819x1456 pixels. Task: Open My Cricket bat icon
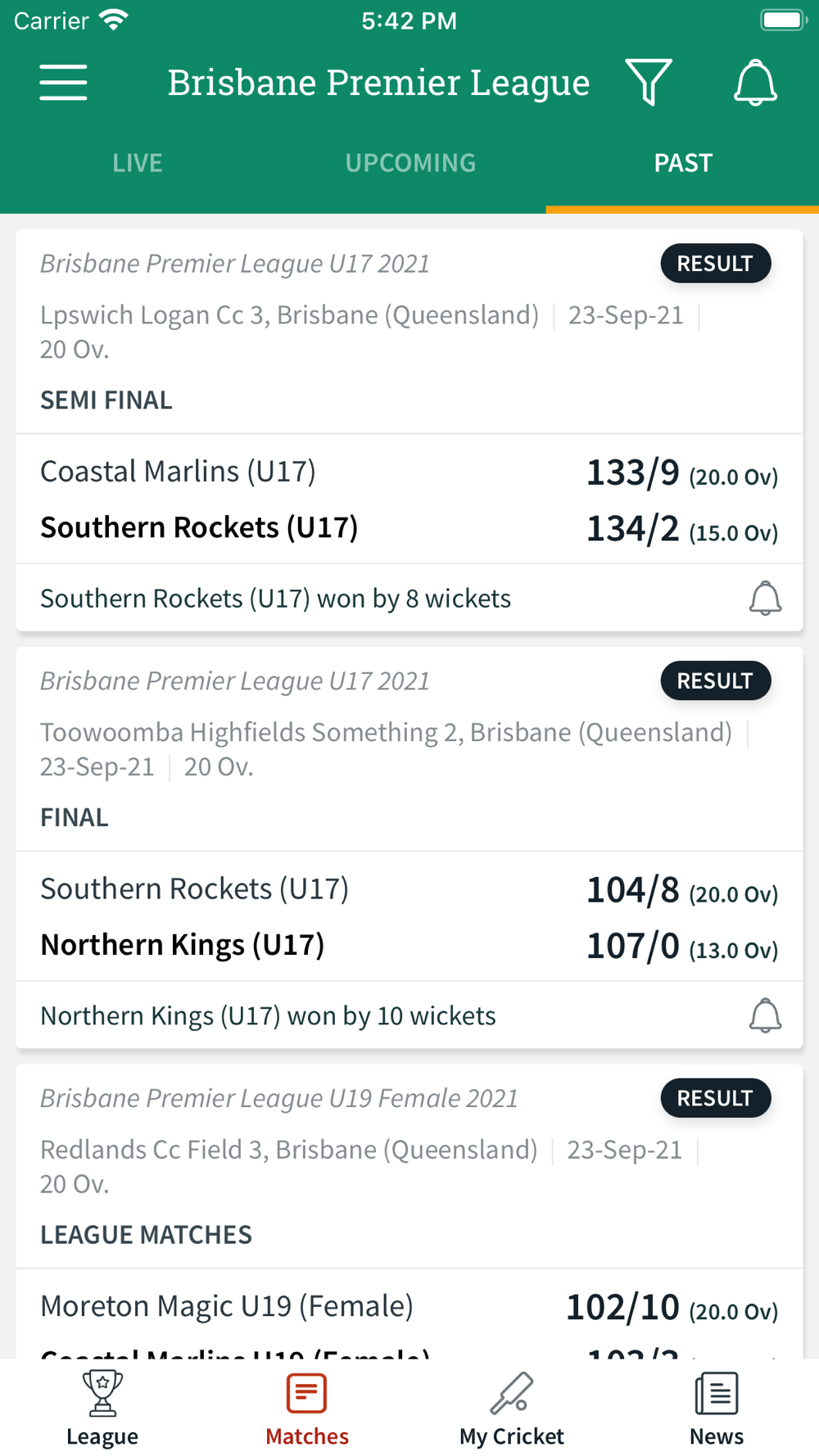pyautogui.click(x=512, y=1393)
